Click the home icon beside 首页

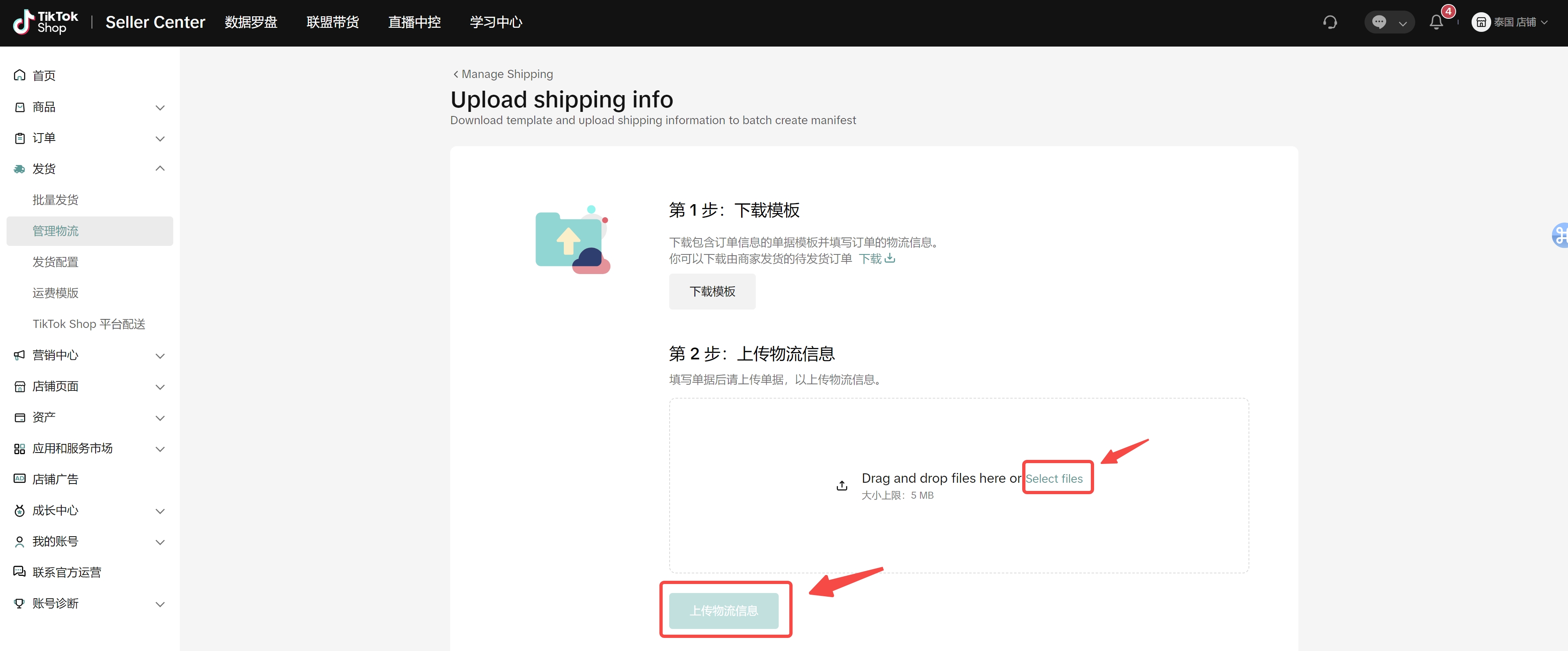point(20,76)
